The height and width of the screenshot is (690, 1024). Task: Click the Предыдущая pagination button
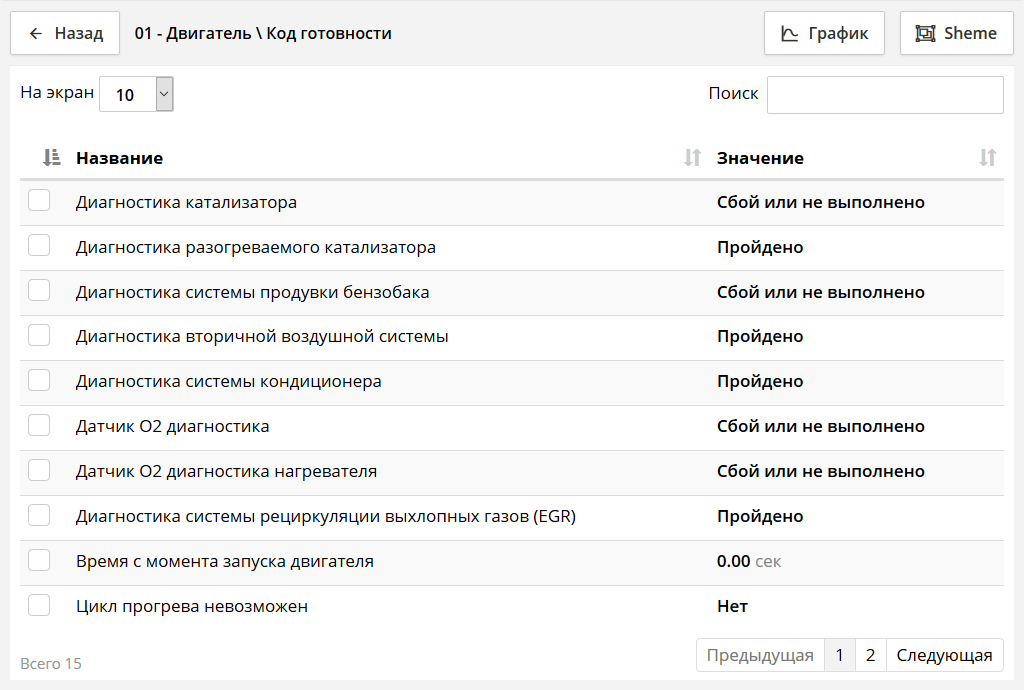760,655
